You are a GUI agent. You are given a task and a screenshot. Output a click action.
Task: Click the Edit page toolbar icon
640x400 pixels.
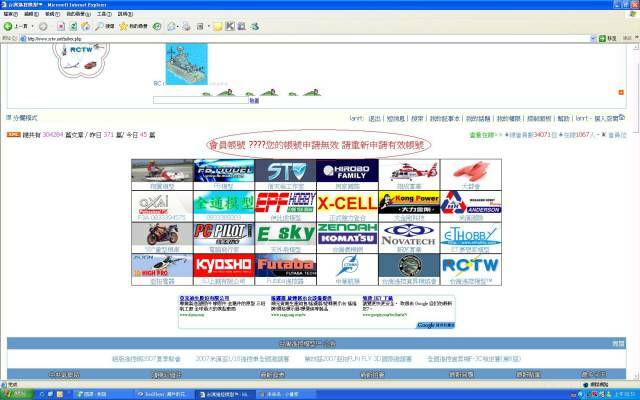coord(200,27)
